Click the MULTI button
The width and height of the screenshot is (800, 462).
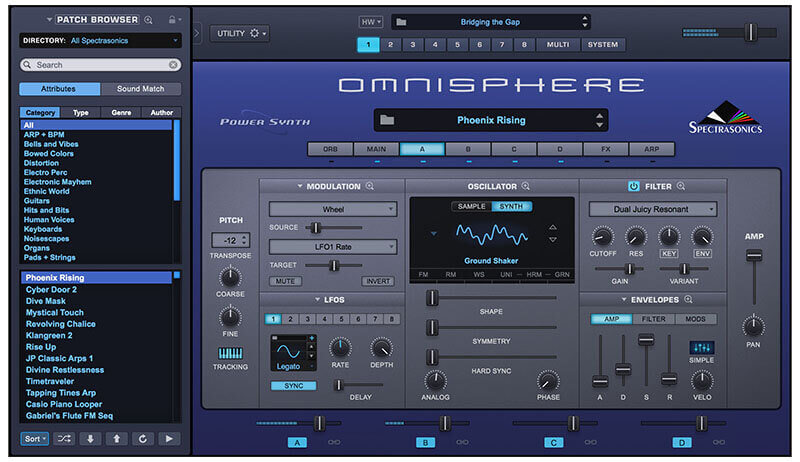pos(558,44)
